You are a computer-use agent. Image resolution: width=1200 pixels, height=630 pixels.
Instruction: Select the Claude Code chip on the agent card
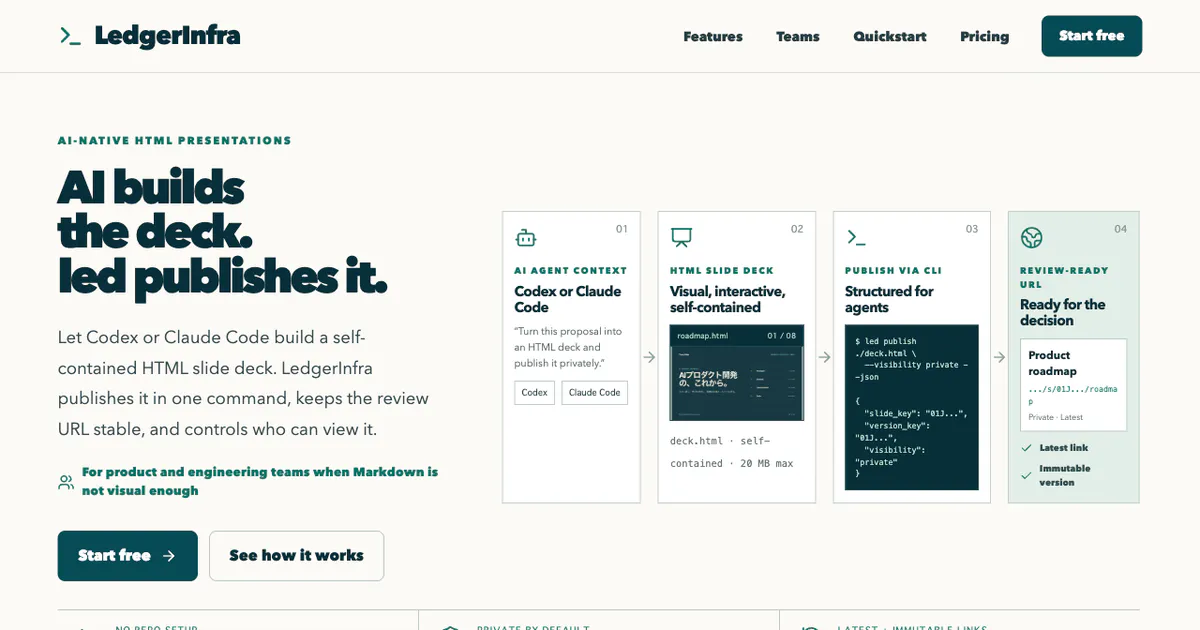(x=595, y=393)
